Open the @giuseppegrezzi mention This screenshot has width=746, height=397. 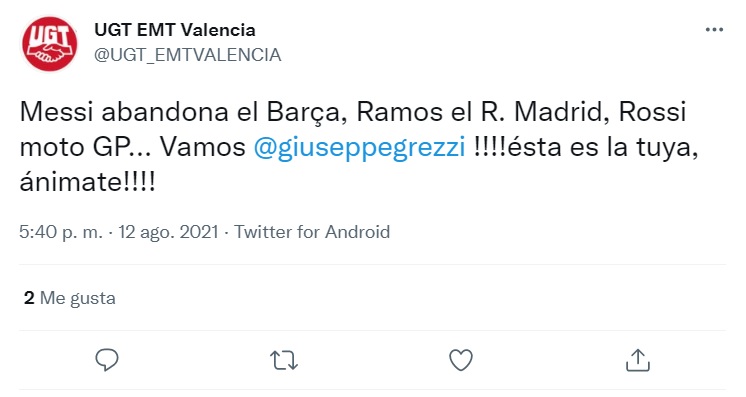pyautogui.click(x=359, y=148)
